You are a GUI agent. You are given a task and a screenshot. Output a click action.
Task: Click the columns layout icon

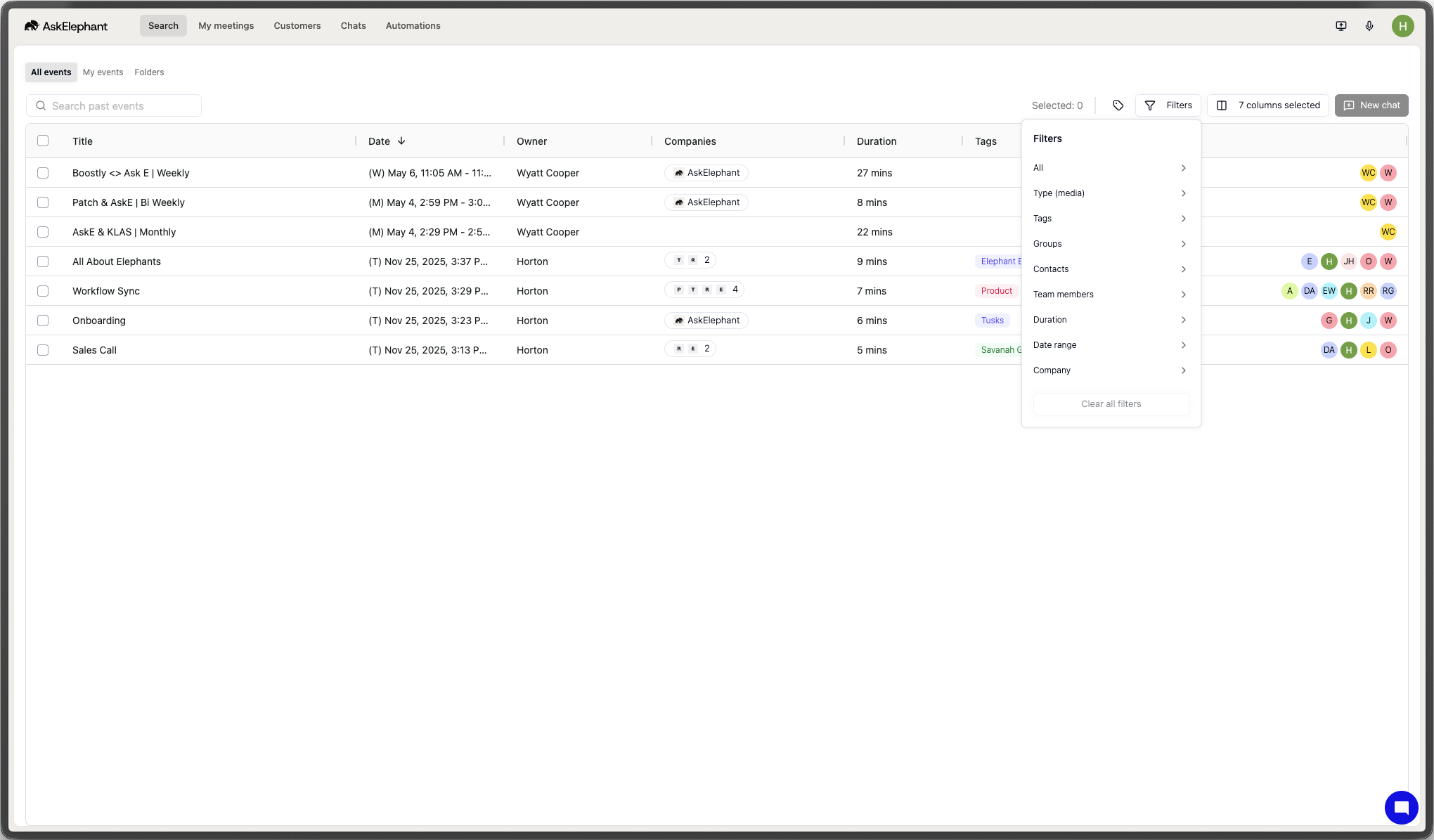tap(1222, 105)
